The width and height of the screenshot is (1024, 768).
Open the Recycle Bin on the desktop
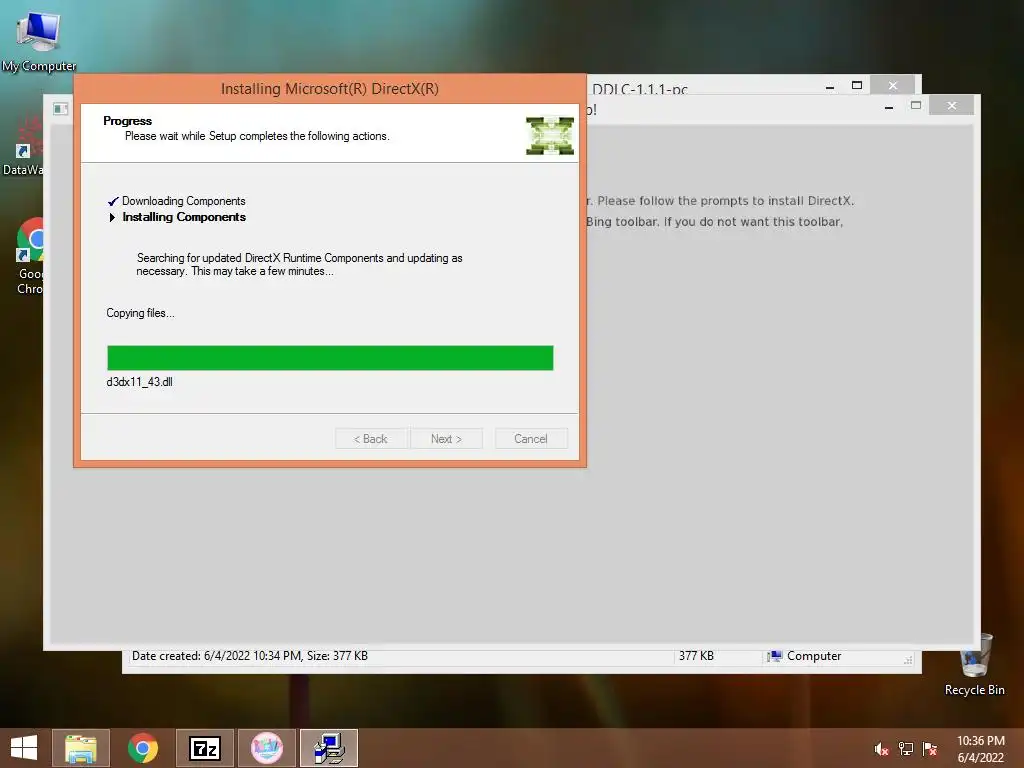click(974, 665)
